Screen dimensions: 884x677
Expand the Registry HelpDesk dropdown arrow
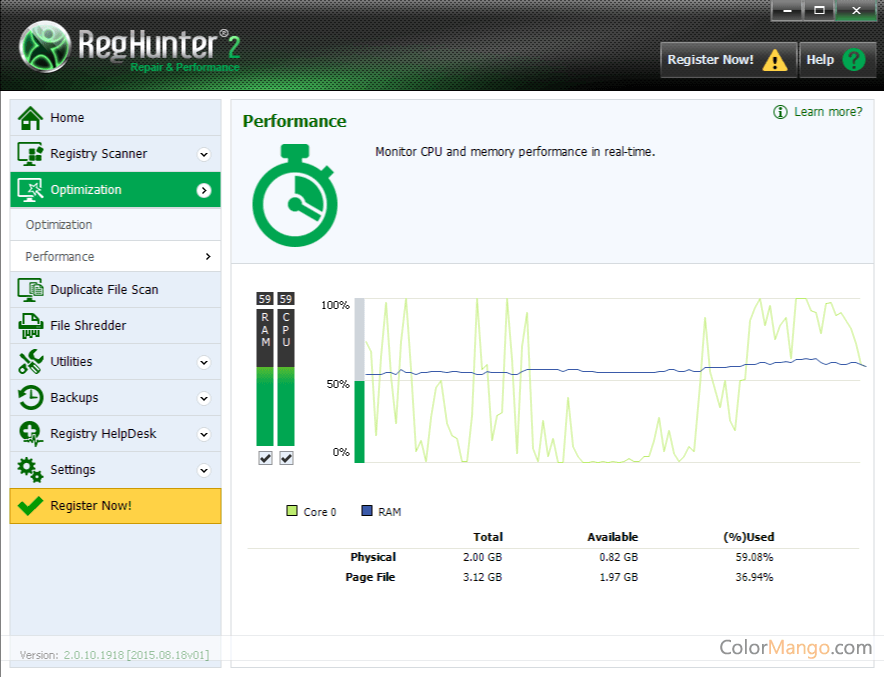[x=204, y=435]
